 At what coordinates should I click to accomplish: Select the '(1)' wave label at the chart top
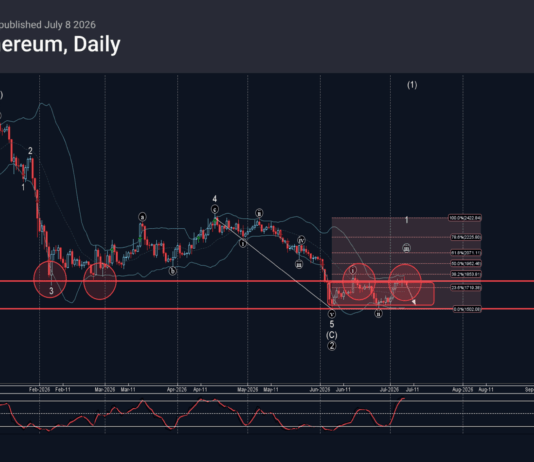coord(412,85)
